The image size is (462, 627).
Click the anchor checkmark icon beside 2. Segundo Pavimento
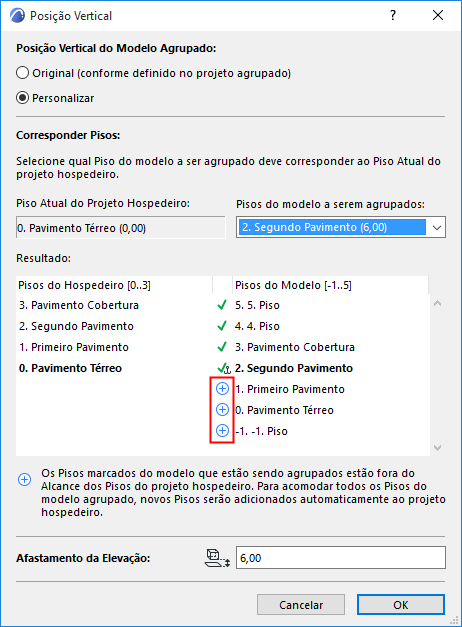[224, 368]
